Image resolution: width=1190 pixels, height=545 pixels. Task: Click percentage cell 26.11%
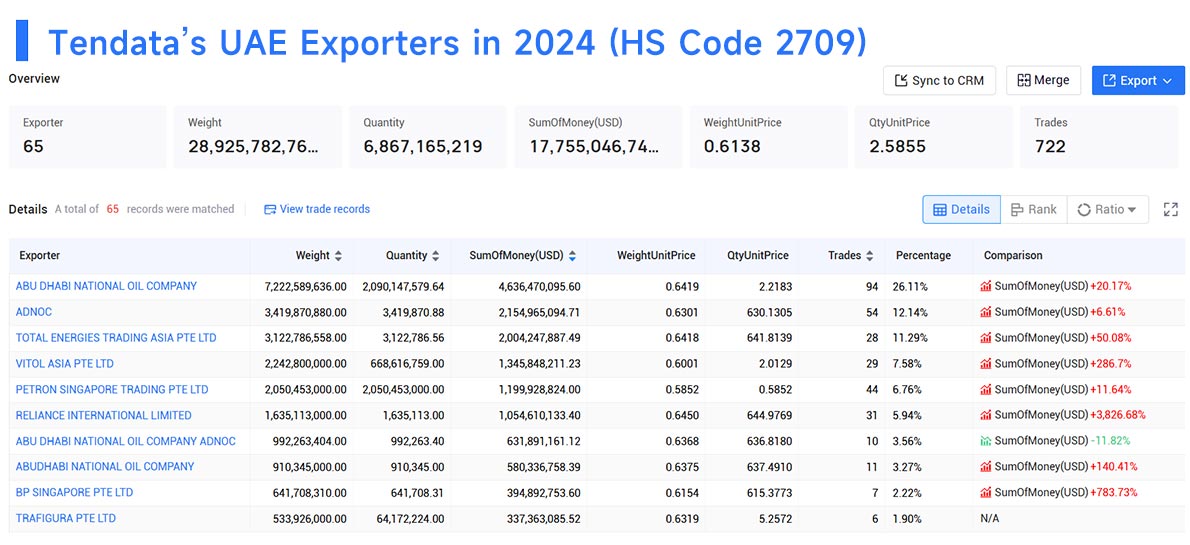pos(909,286)
